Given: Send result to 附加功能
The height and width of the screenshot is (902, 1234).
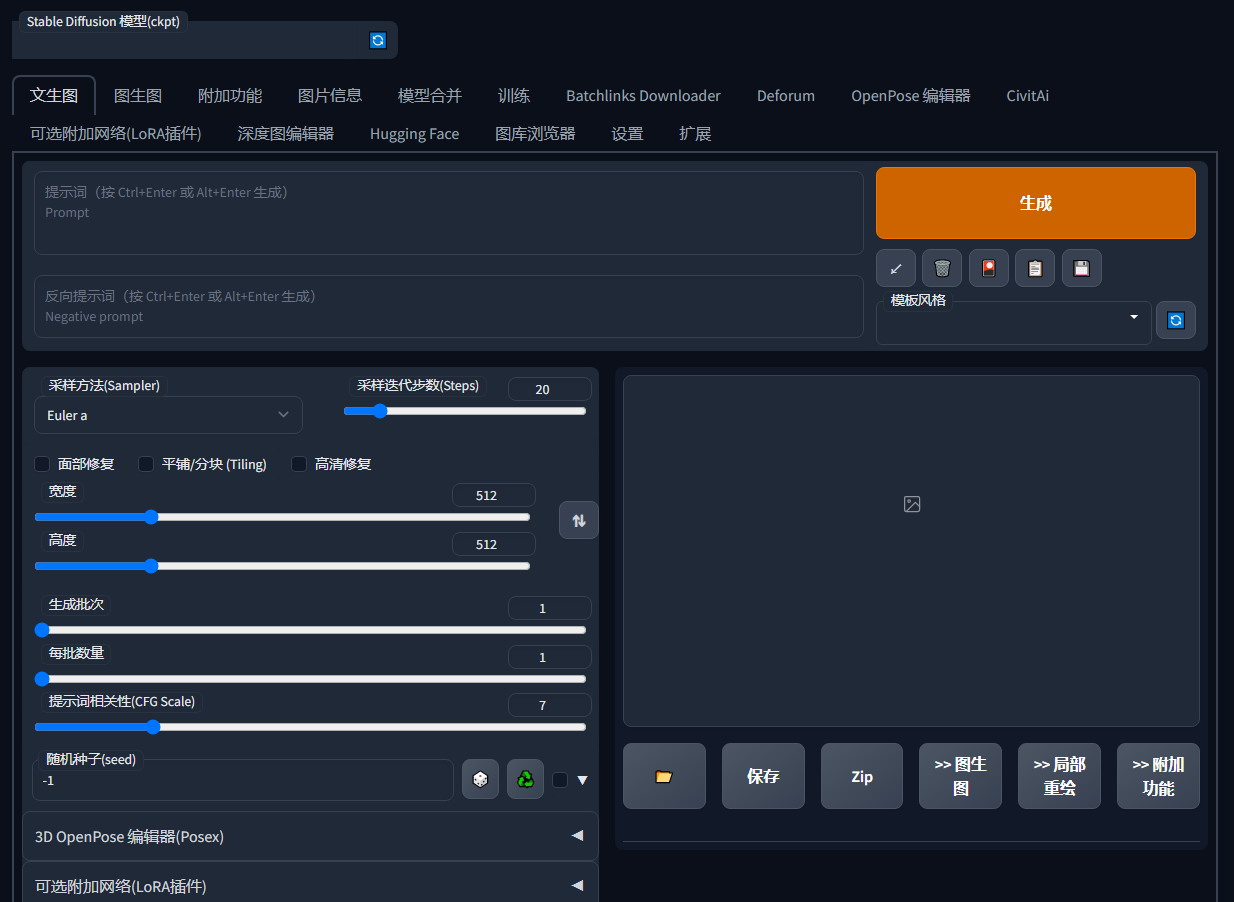Looking at the screenshot, I should (x=1158, y=776).
